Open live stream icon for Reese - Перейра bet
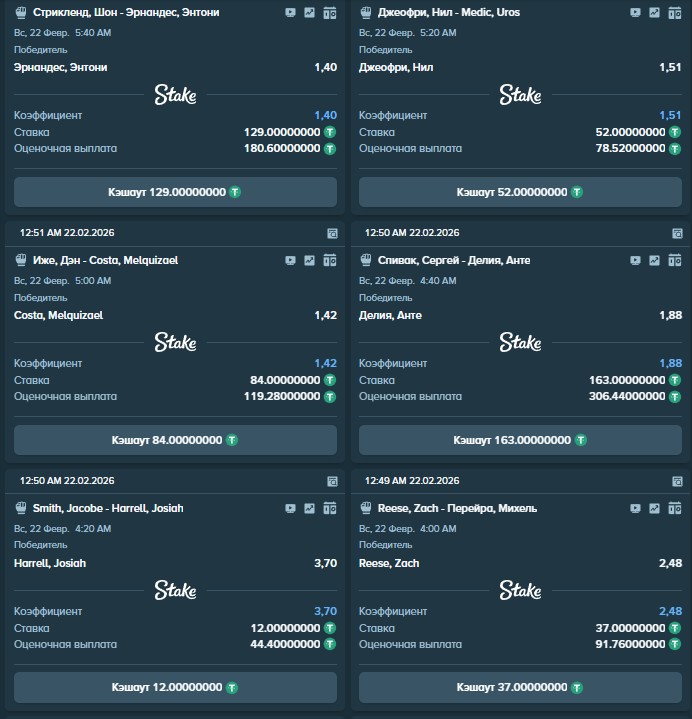Image resolution: width=692 pixels, height=719 pixels. click(635, 509)
